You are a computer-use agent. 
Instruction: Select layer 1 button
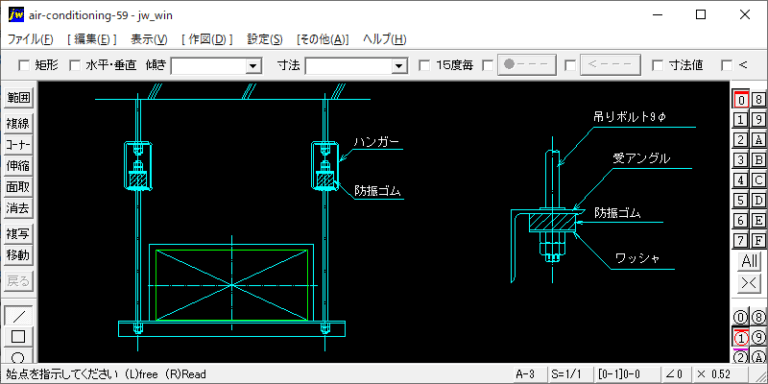point(741,120)
